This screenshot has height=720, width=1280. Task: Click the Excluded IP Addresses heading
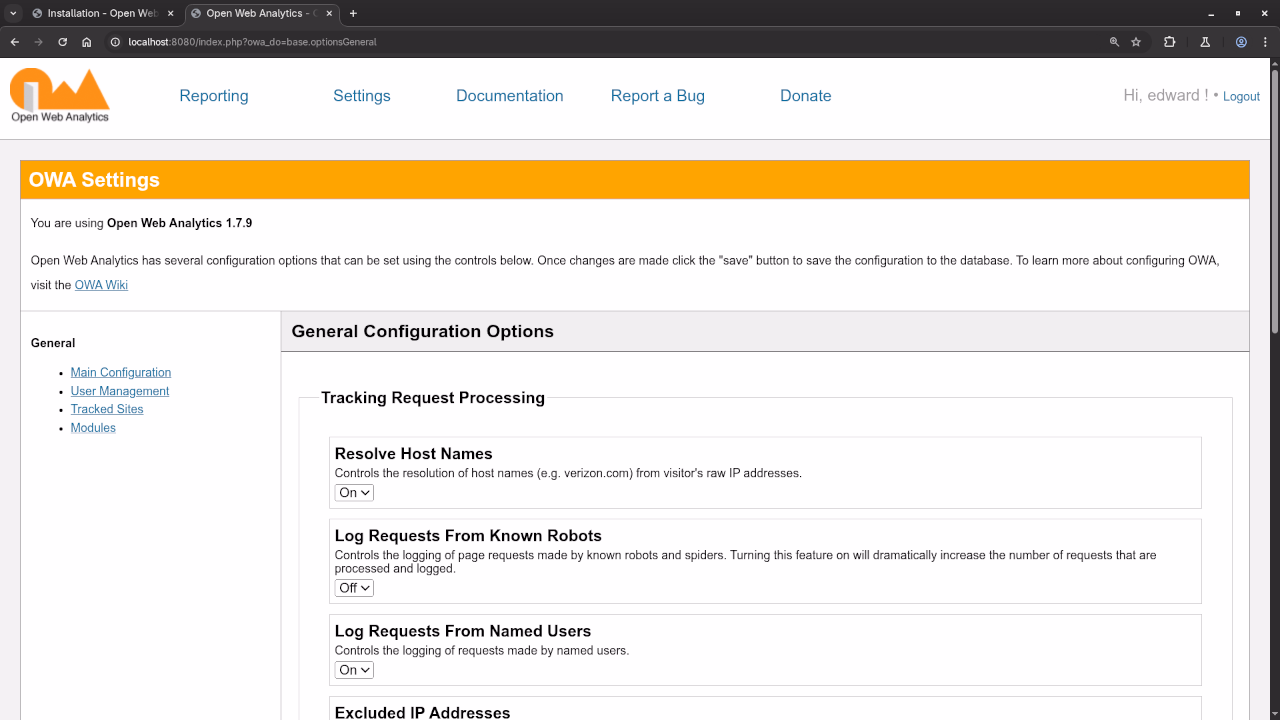click(423, 712)
